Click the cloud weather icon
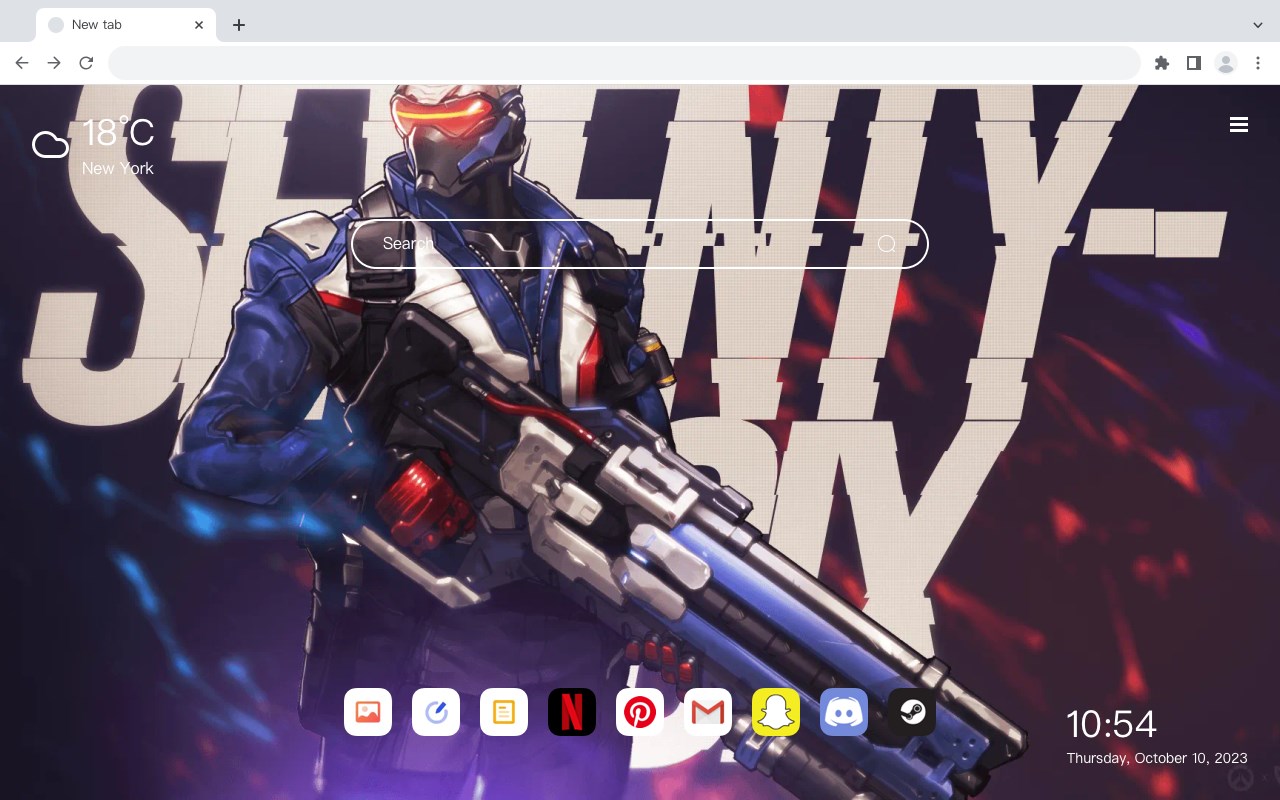Viewport: 1280px width, 800px height. tap(50, 145)
